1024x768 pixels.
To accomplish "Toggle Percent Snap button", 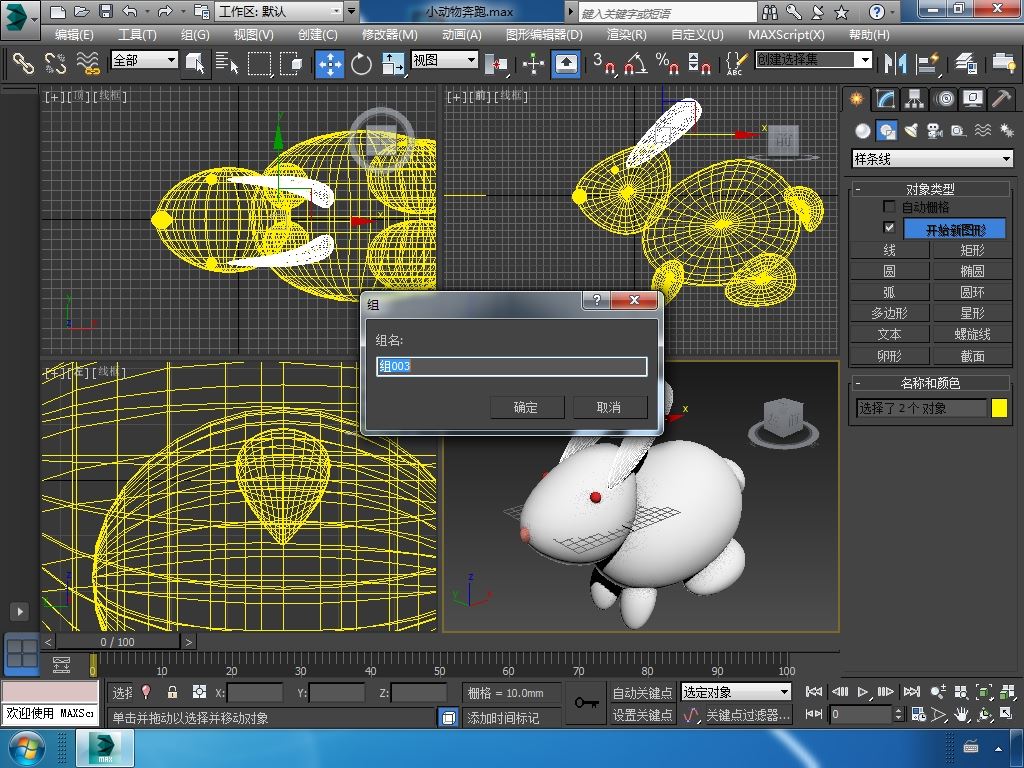I will coord(667,63).
